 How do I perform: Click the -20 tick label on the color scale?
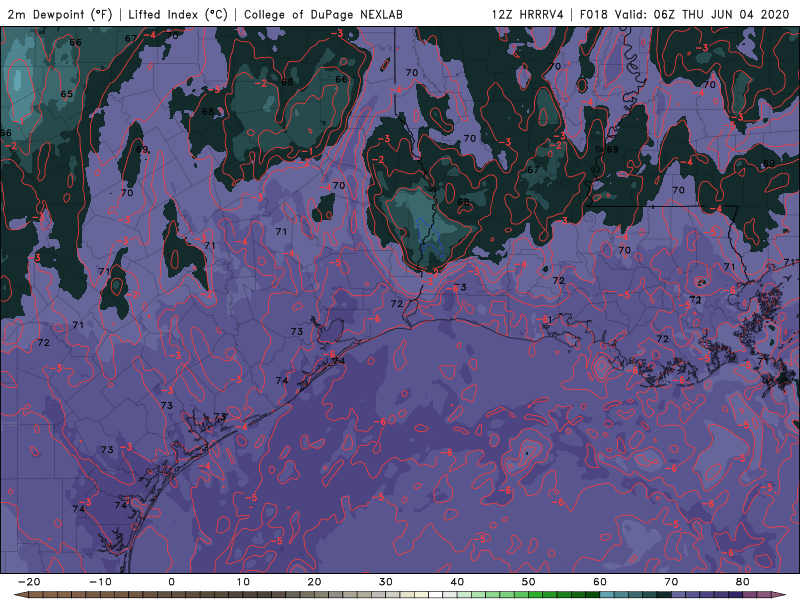(29, 582)
